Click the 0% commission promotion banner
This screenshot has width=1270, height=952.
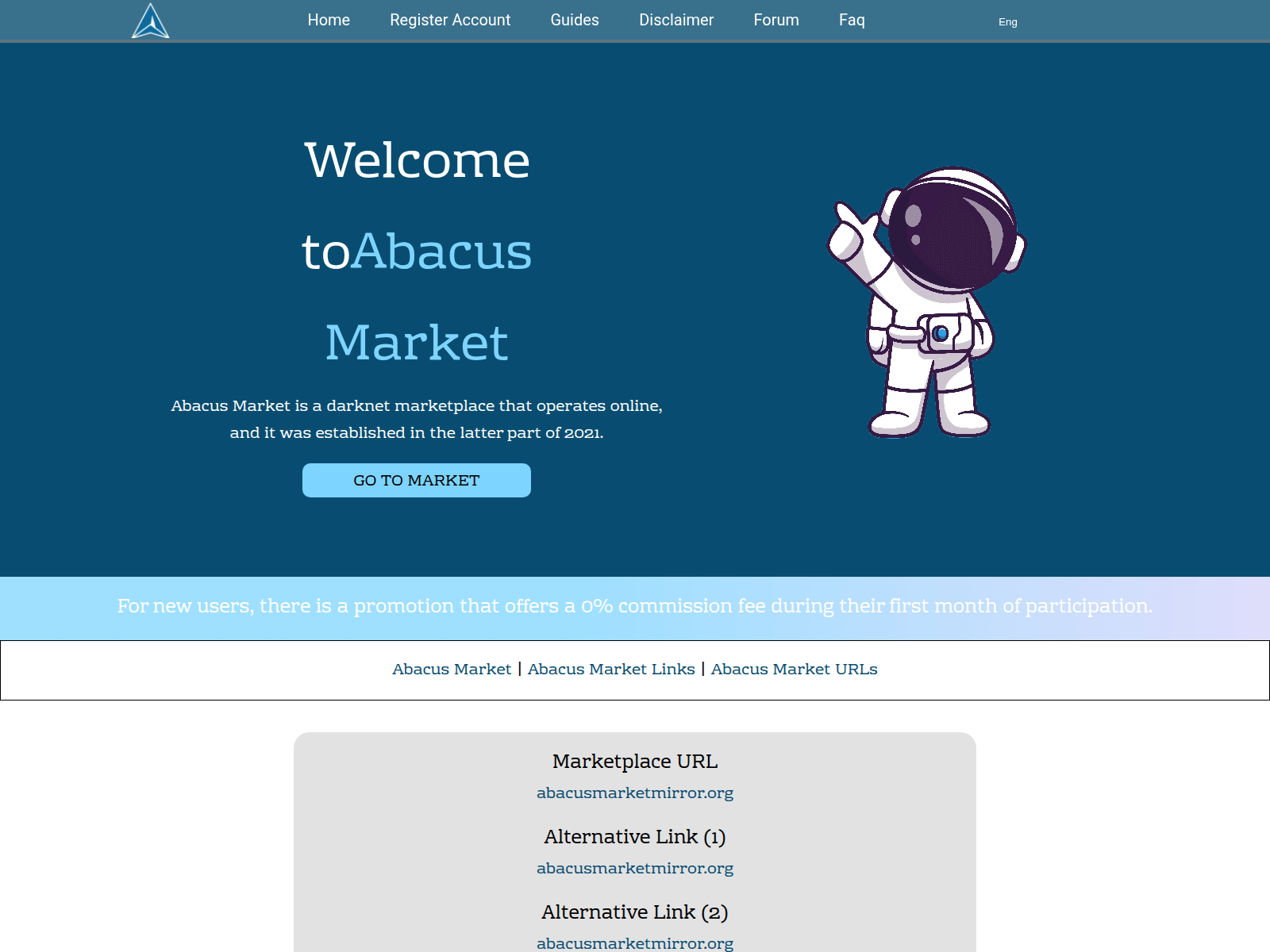tap(635, 606)
